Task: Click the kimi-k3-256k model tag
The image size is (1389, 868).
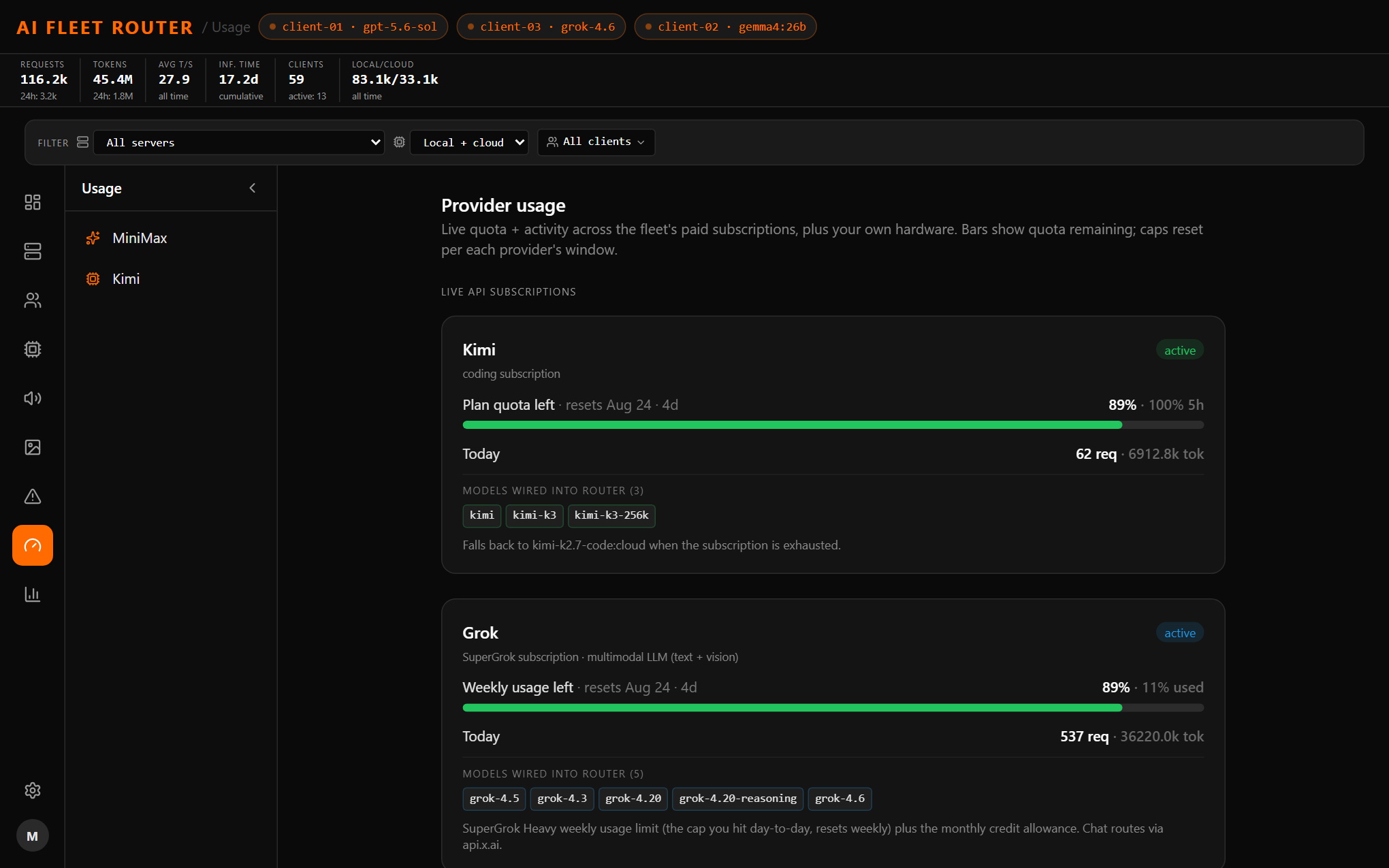Action: point(611,515)
